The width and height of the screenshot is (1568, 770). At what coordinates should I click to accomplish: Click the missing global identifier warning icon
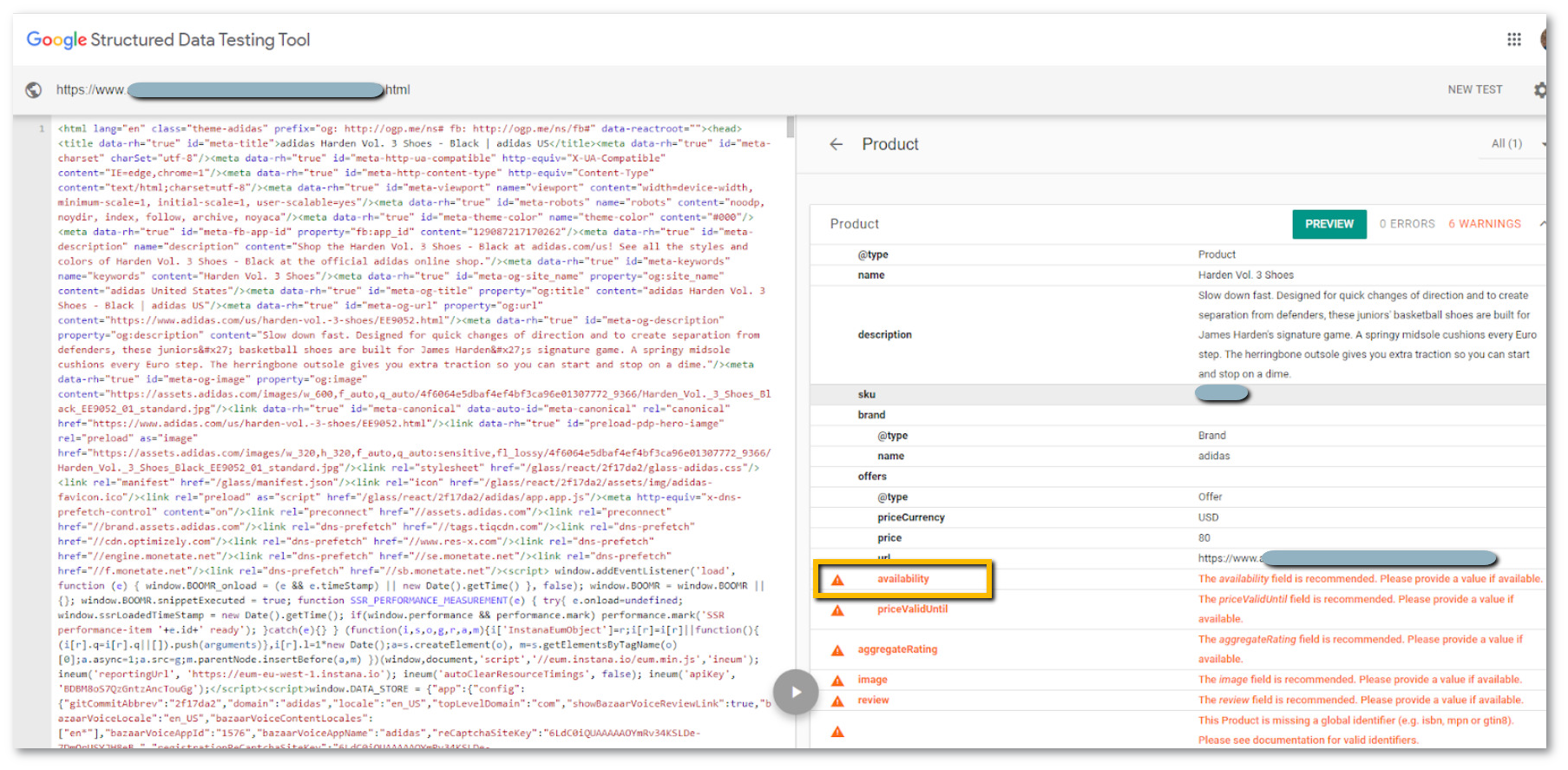pos(837,732)
